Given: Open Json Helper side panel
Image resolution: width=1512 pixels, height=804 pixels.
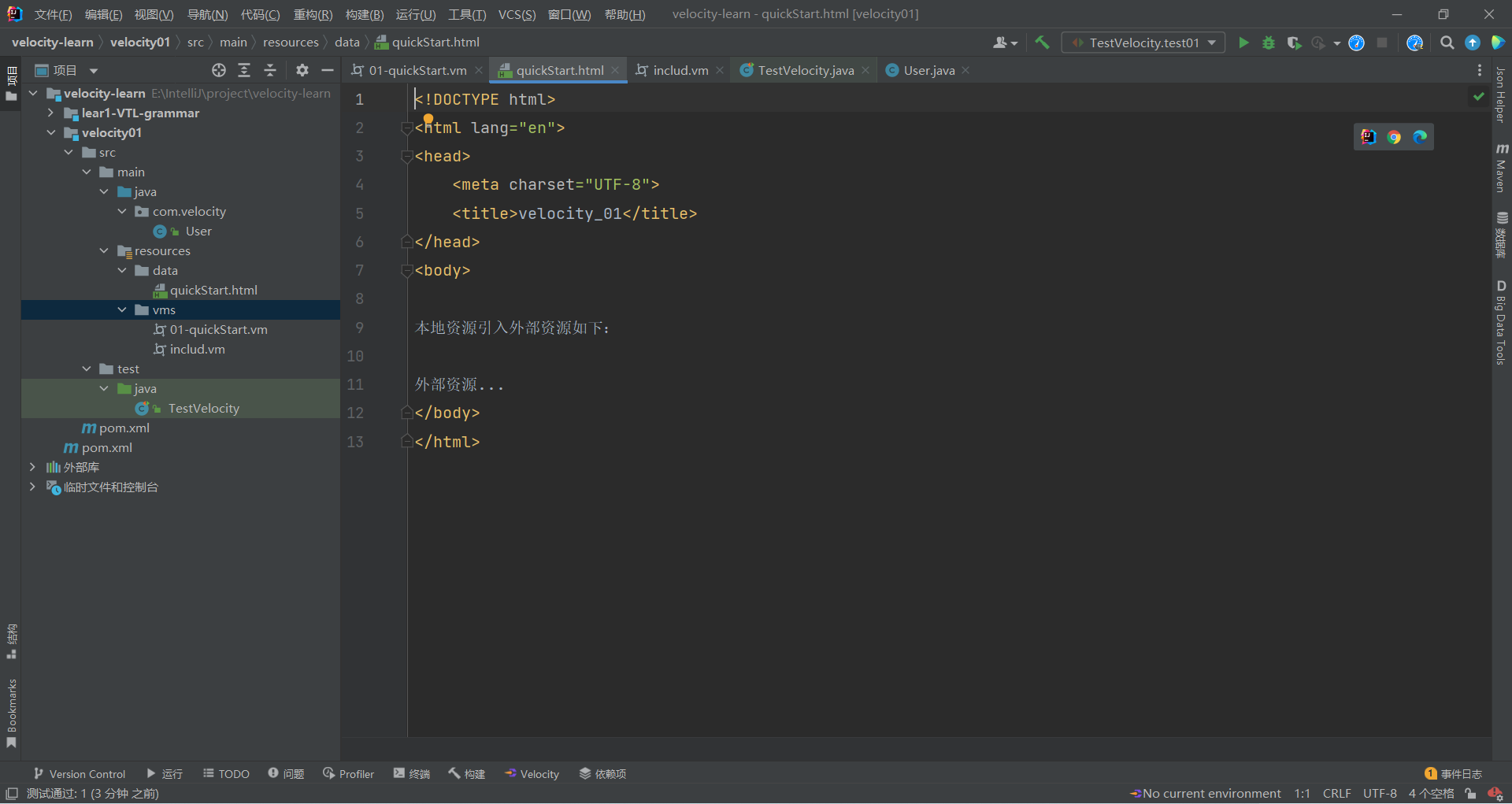Looking at the screenshot, I should pyautogui.click(x=1500, y=94).
